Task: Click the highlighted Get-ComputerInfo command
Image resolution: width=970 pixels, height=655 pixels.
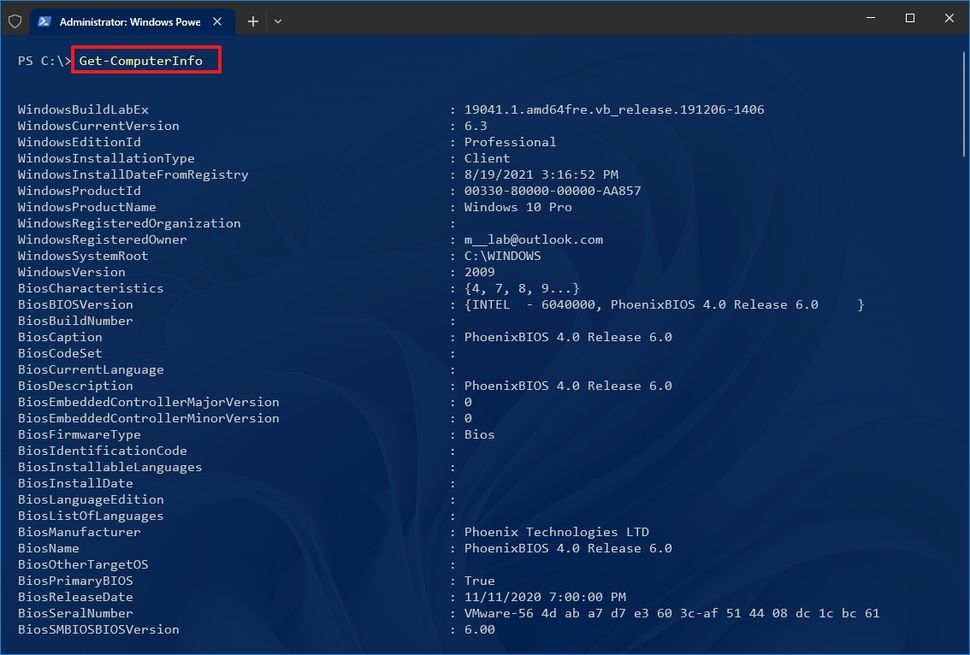Action: [144, 60]
